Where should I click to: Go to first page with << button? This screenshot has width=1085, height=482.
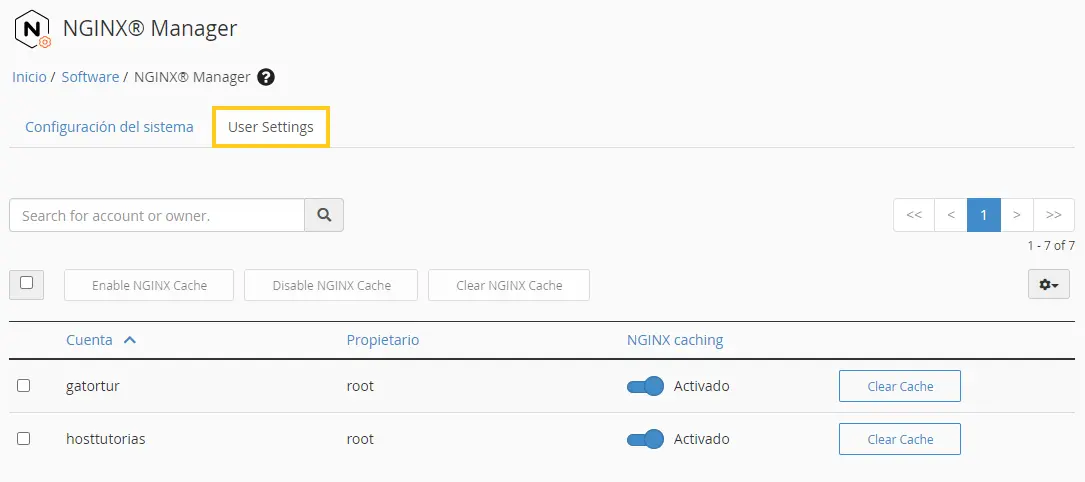point(914,215)
